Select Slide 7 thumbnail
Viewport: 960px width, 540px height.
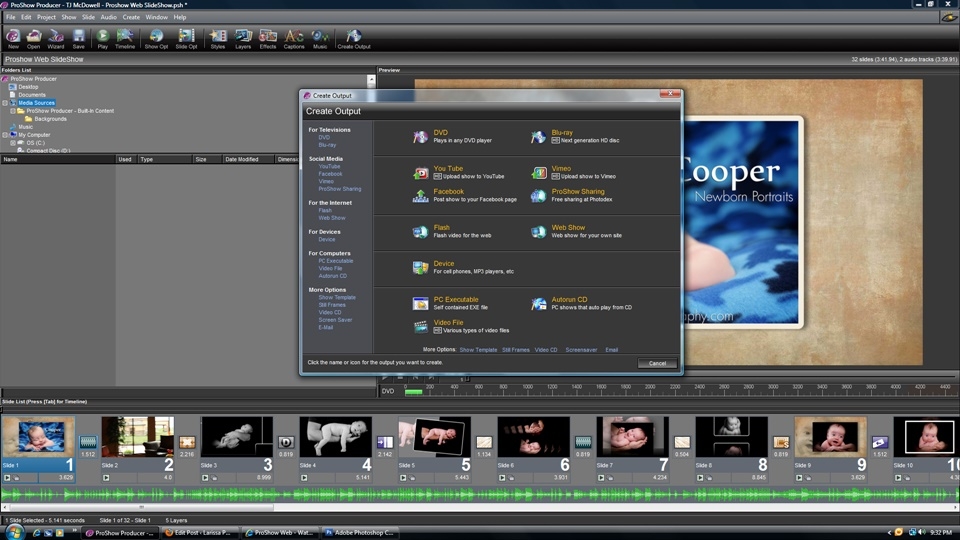(x=632, y=437)
